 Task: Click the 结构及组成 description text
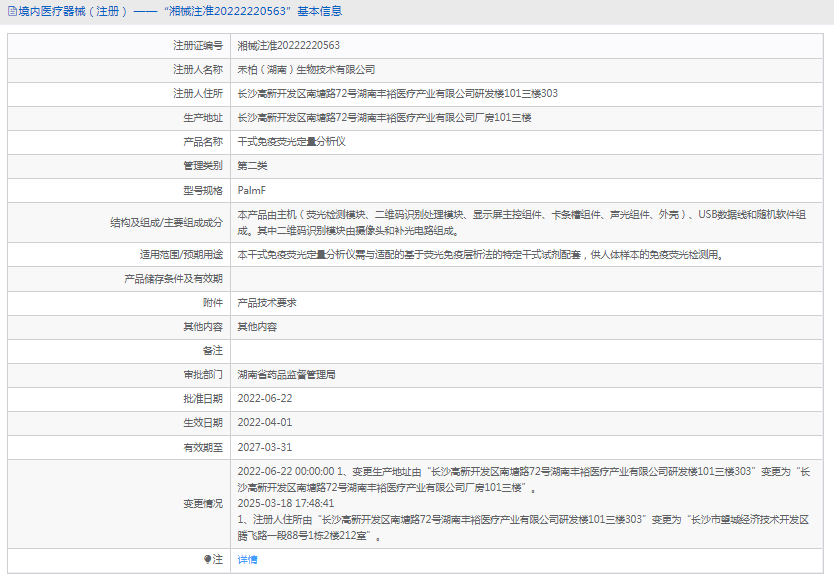522,222
